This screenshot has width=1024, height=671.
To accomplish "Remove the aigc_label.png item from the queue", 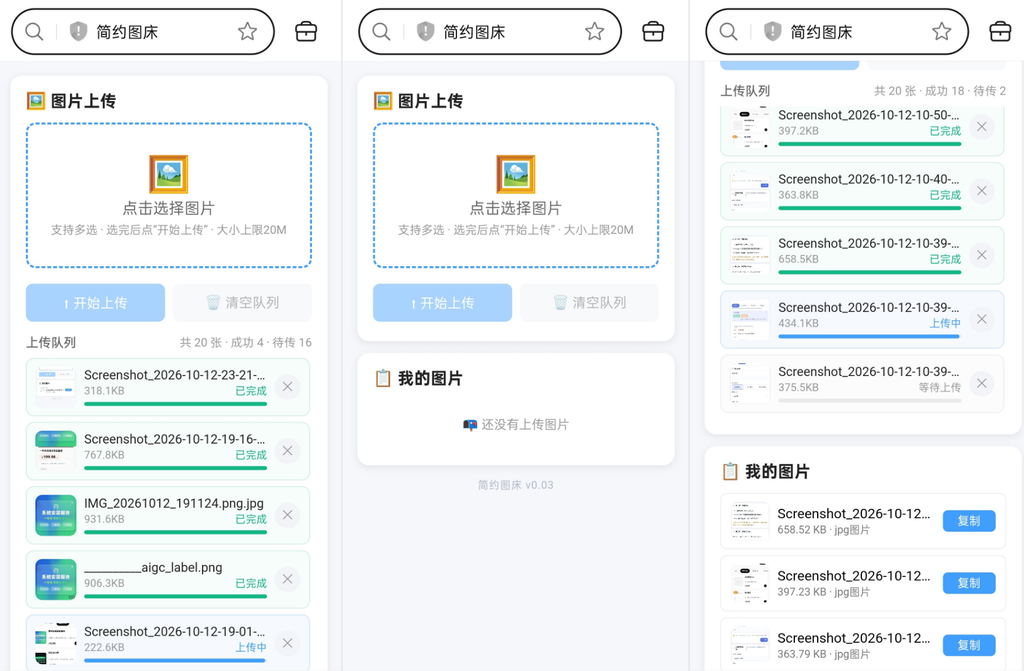I will click(x=287, y=579).
